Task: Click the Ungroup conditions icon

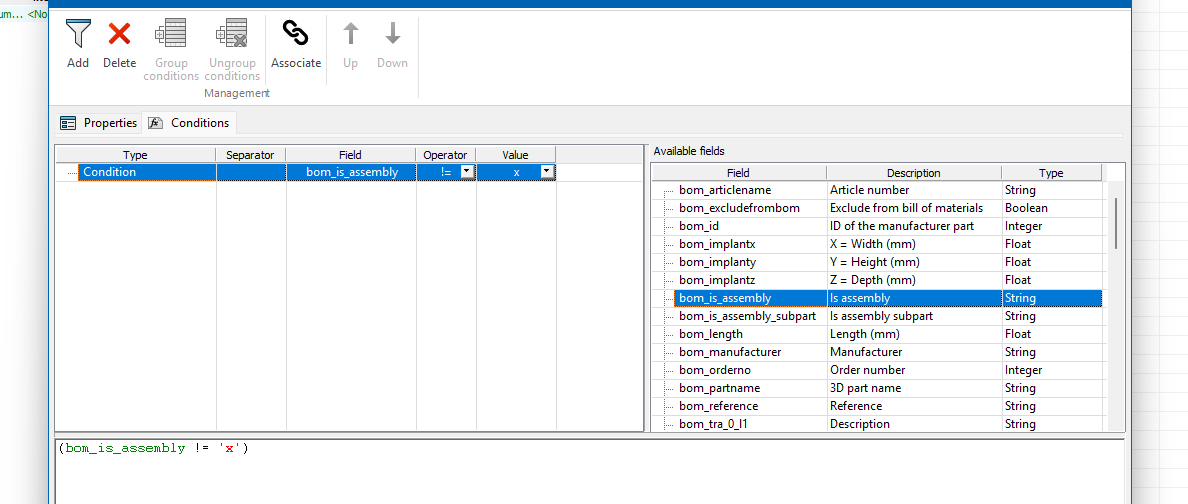Action: 232,35
